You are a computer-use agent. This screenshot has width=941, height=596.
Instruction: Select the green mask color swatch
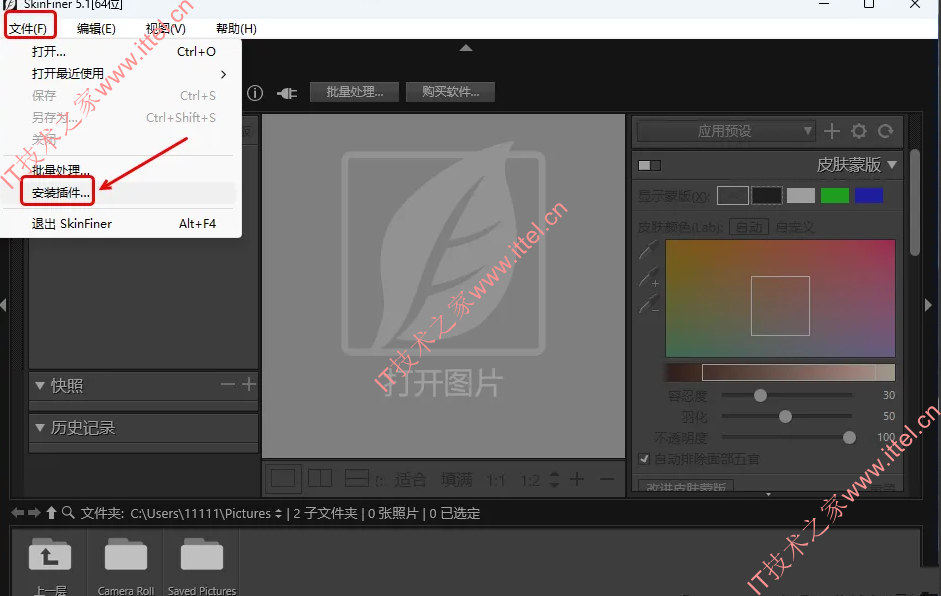tap(834, 195)
